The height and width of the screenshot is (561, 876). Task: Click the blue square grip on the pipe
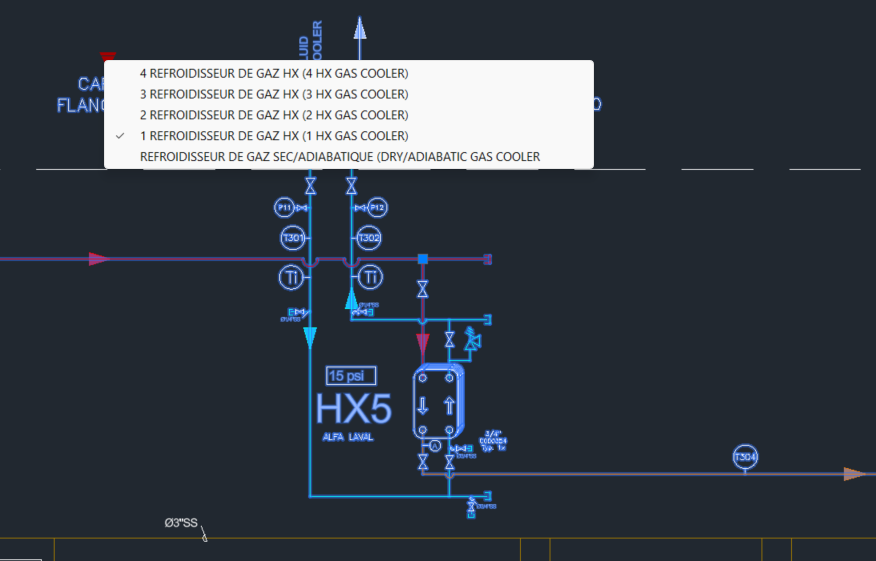(x=423, y=259)
